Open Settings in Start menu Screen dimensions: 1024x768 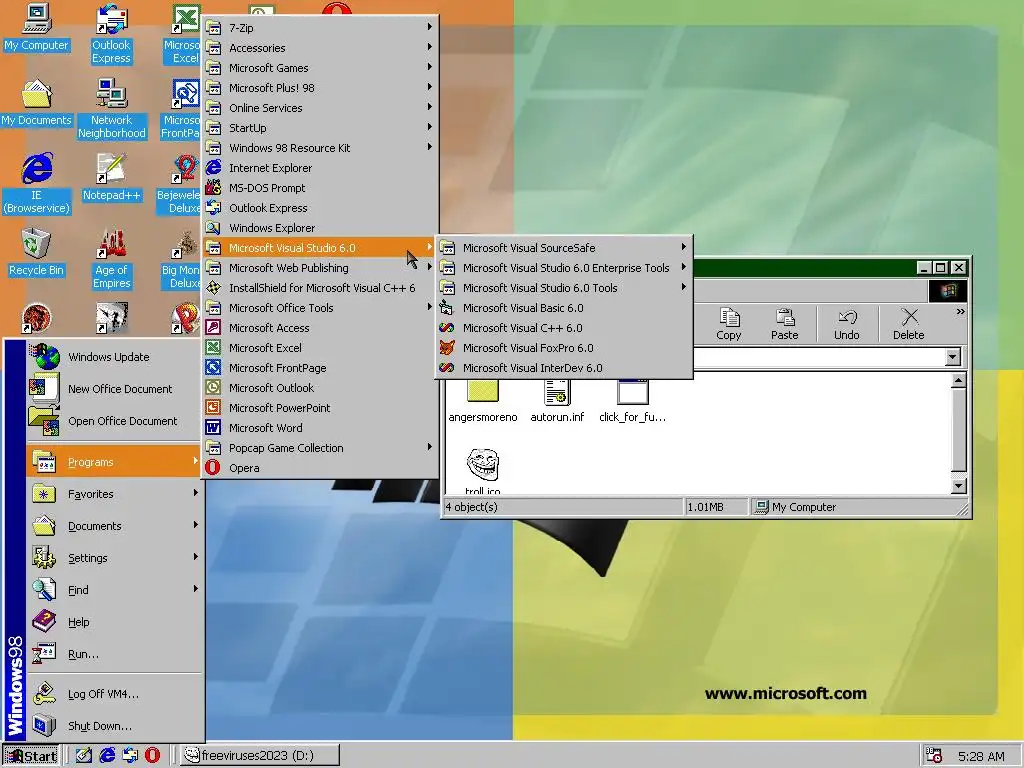coord(113,558)
